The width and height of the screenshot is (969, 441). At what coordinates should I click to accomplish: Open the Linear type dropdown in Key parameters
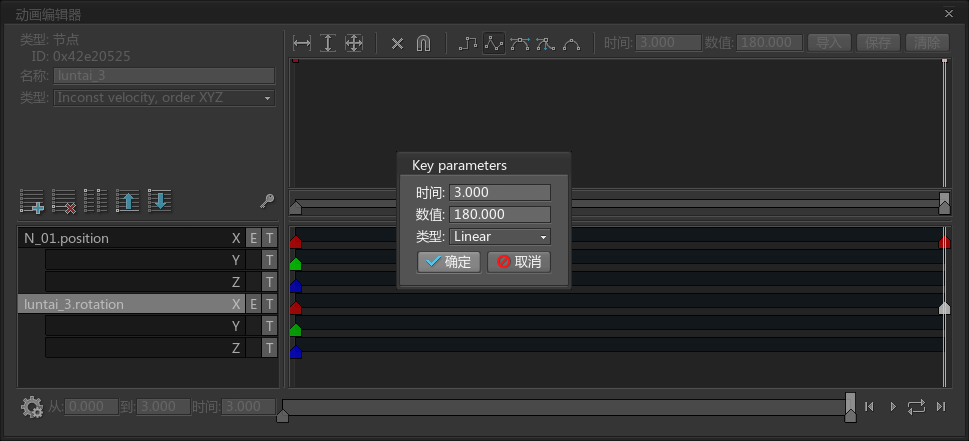500,237
